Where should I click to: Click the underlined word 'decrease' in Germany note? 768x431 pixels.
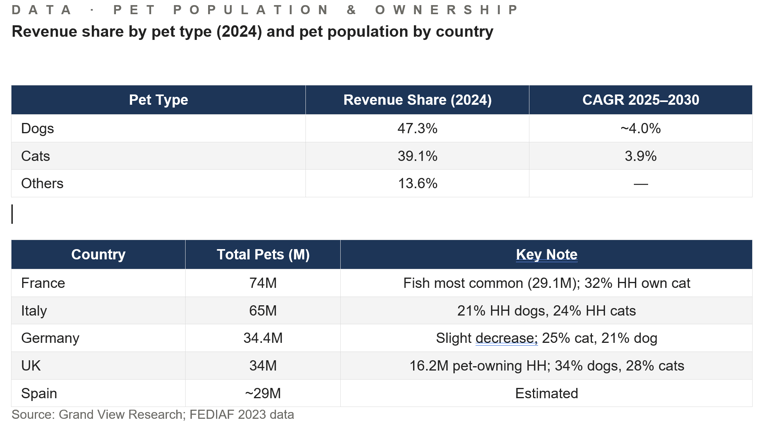(x=506, y=338)
